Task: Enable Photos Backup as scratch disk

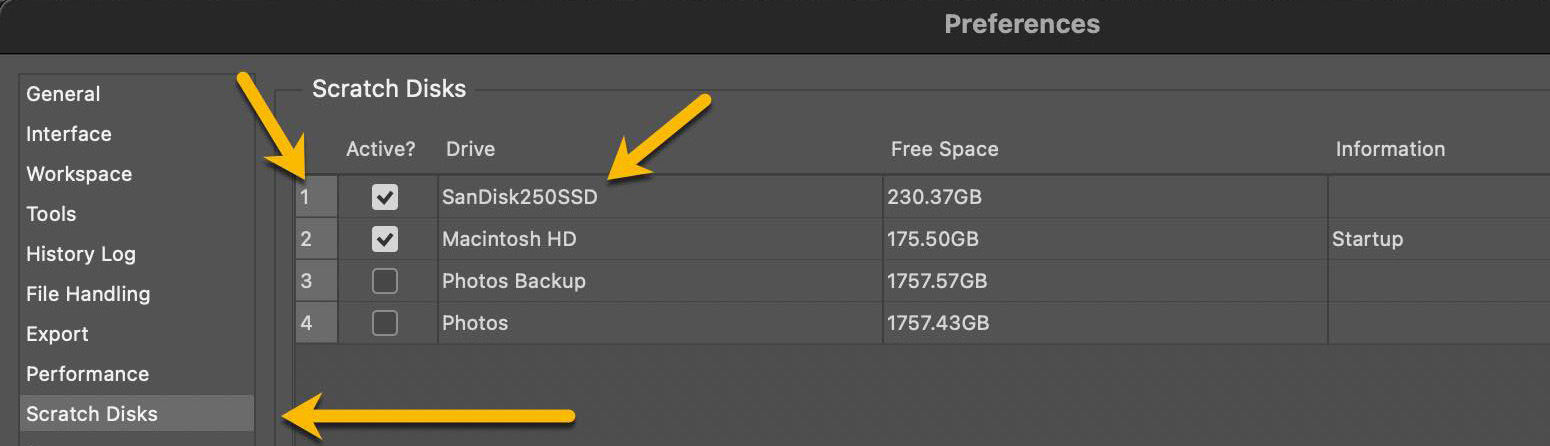Action: click(385, 281)
